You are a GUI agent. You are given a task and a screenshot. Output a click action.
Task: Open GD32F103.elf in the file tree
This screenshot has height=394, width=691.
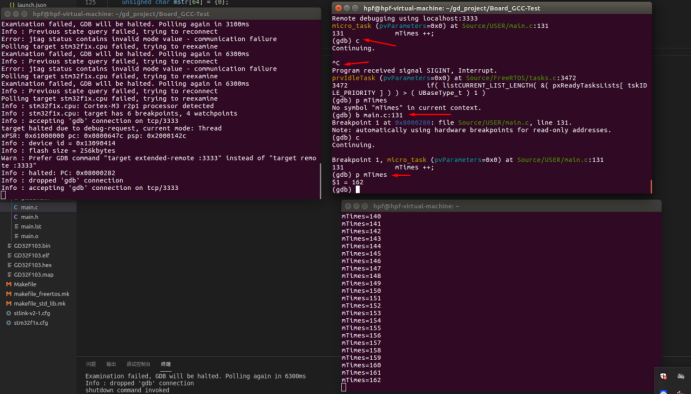tap(31, 256)
